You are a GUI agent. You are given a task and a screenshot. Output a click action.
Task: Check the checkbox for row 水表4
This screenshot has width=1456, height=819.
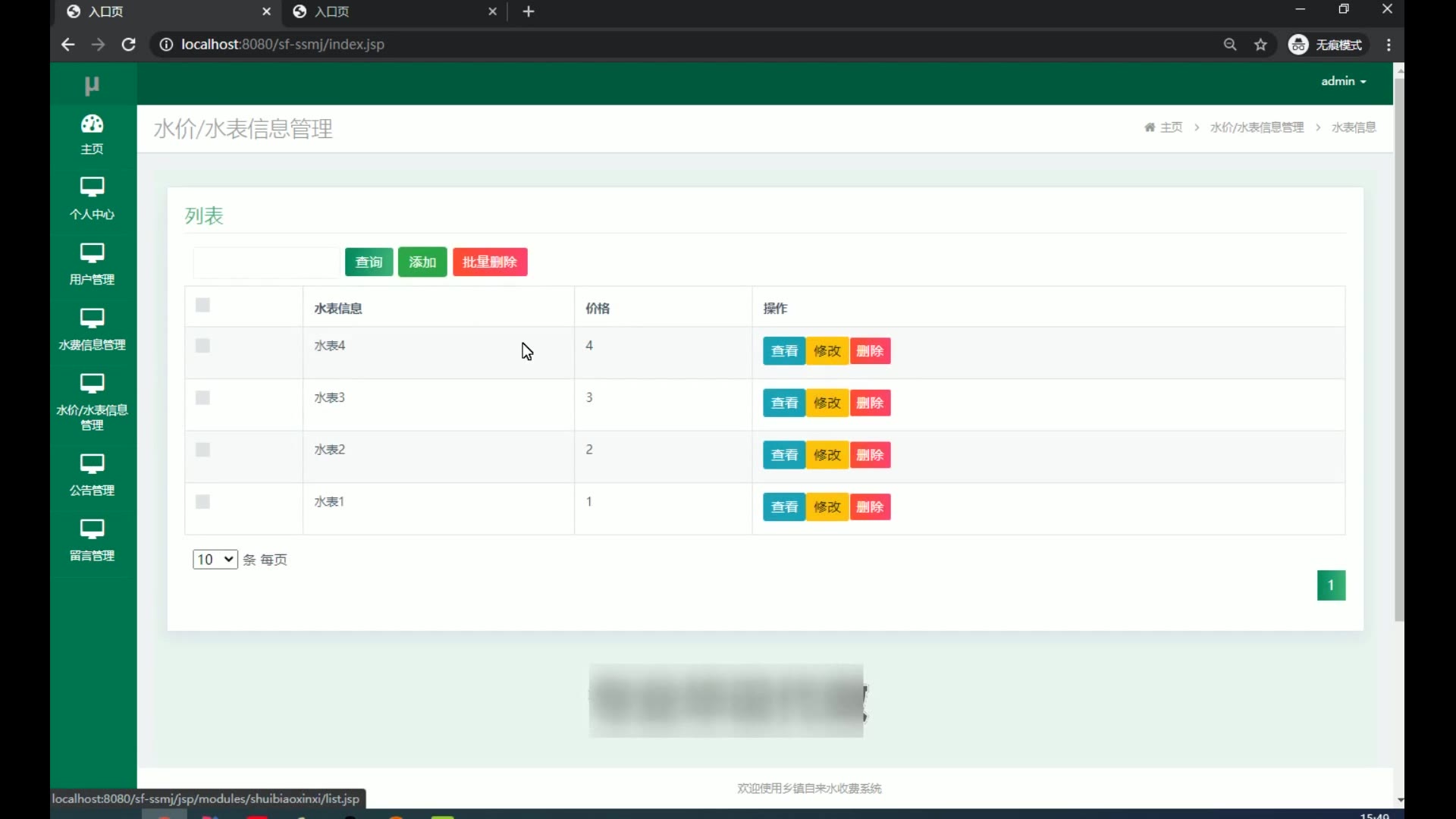pyautogui.click(x=202, y=346)
